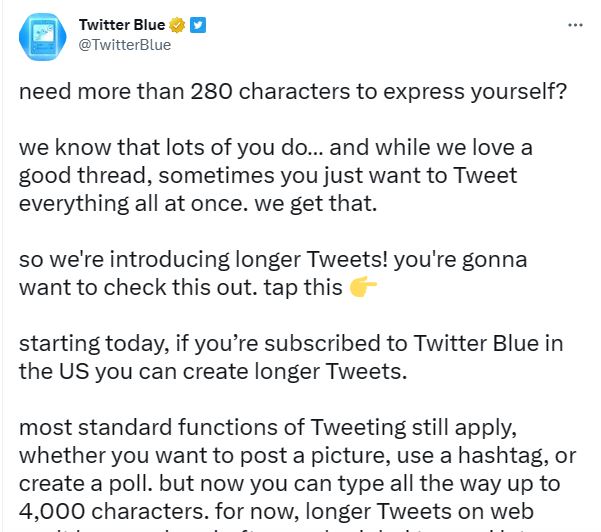Open the Twitter Blue profile avatar
Viewport: 601px width, 532px height.
point(43,37)
